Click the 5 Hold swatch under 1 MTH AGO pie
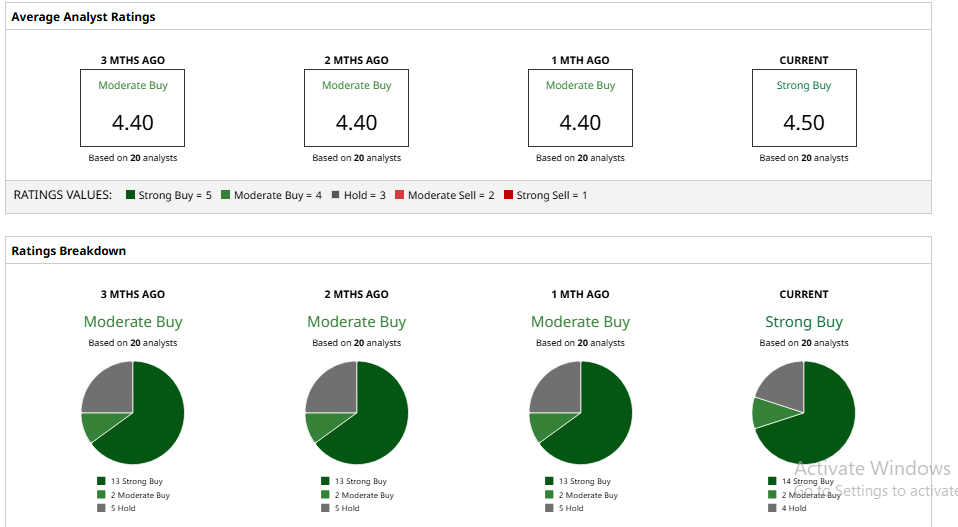The height and width of the screenshot is (527, 958). pos(549,508)
